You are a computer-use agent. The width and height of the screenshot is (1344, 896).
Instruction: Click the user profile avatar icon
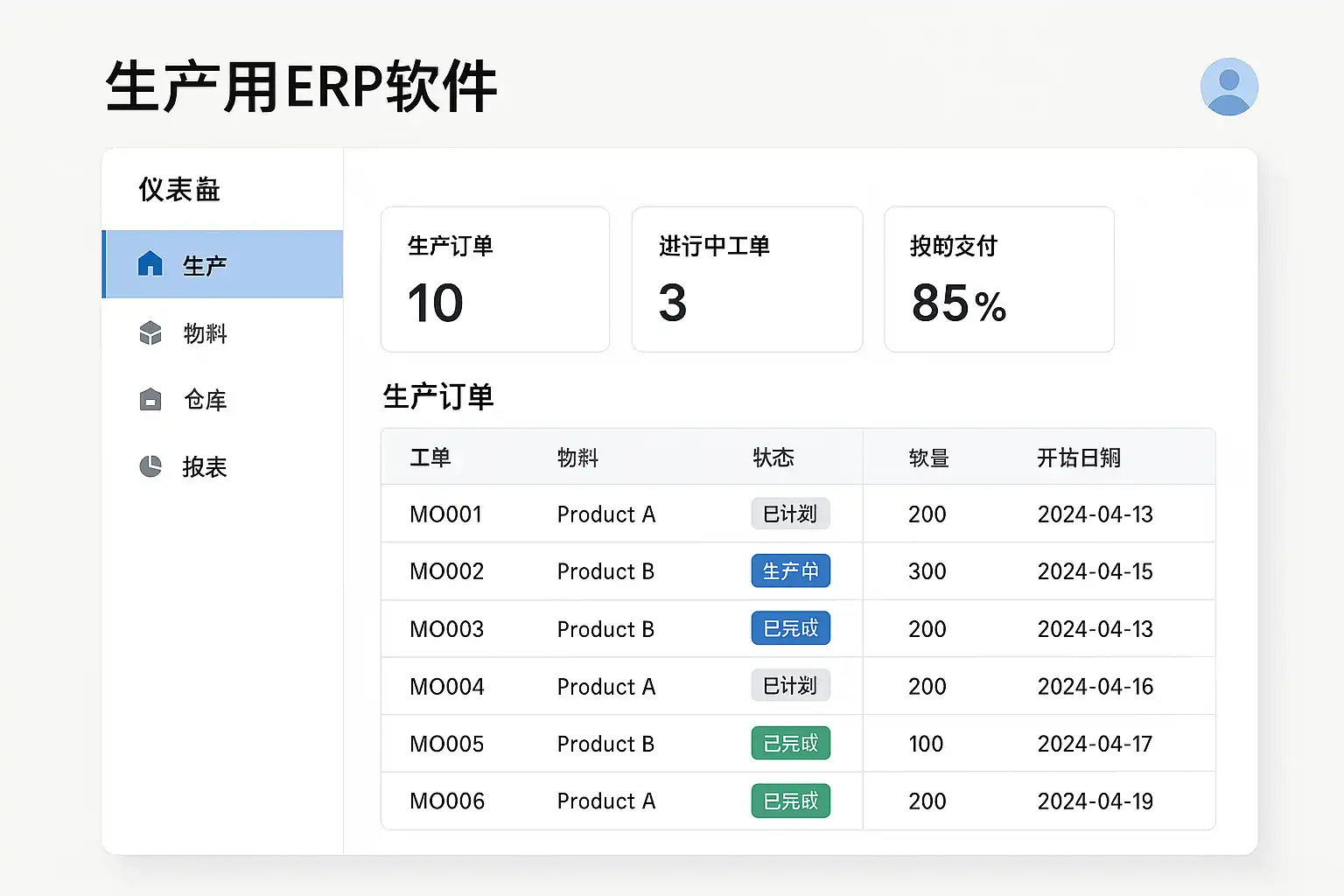pyautogui.click(x=1228, y=87)
